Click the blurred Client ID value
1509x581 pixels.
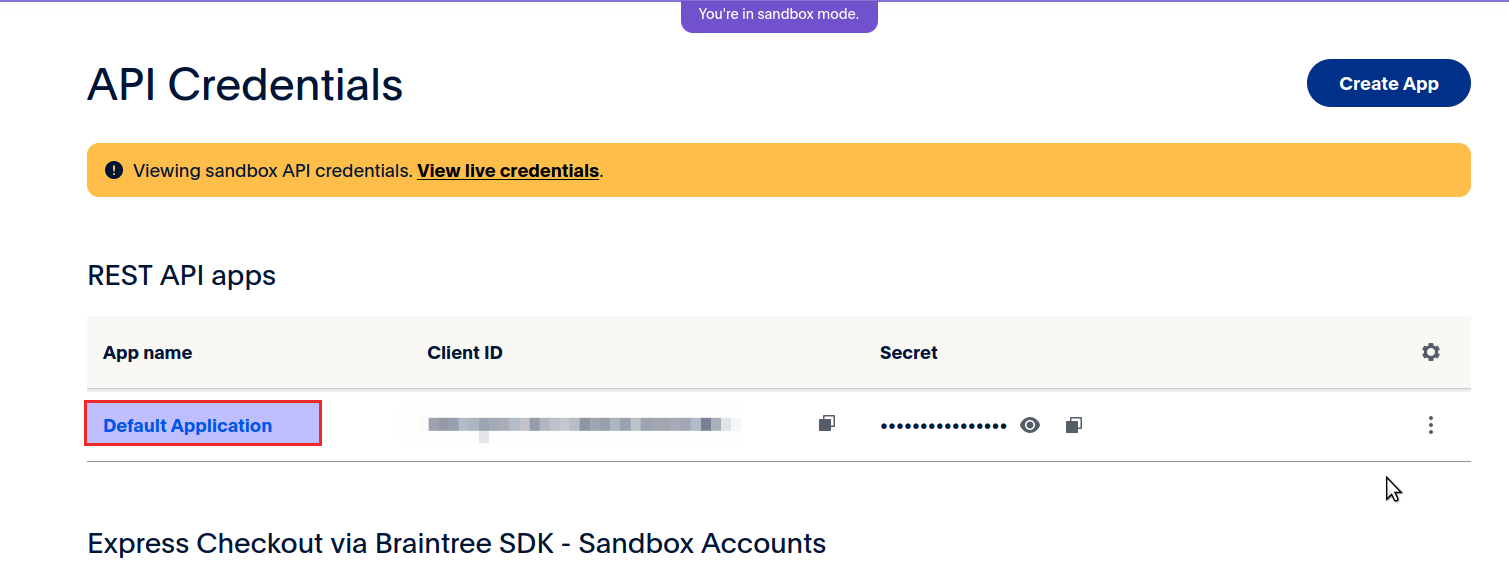580,425
